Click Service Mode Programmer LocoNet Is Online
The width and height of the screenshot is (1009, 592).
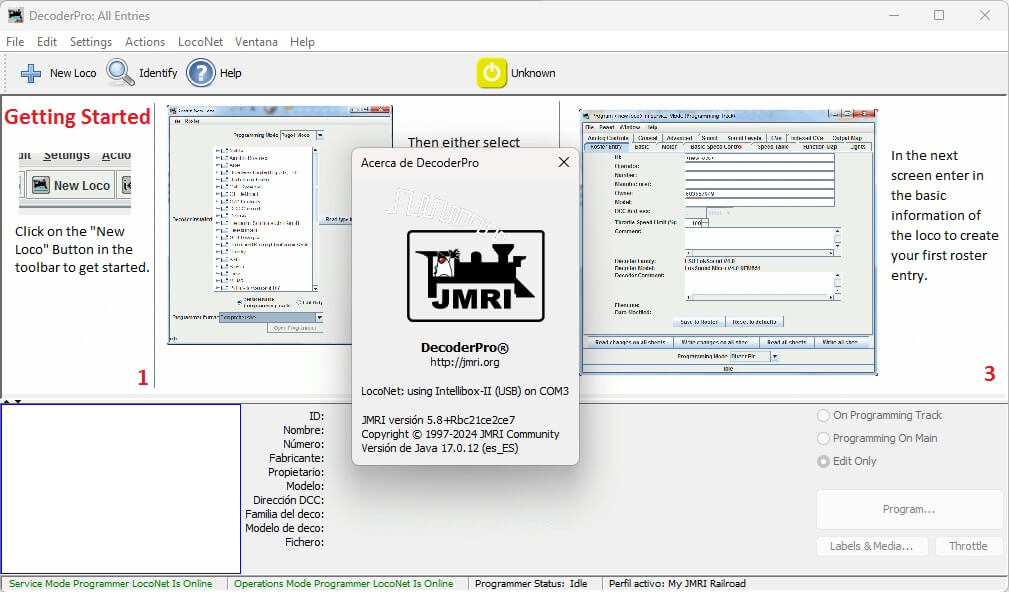(111, 584)
